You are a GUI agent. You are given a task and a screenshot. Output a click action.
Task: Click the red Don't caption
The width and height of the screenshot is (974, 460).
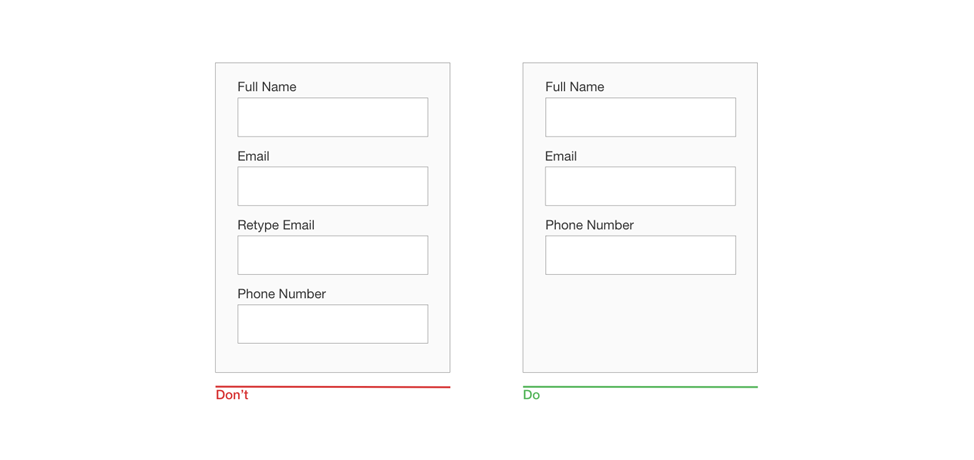click(232, 395)
